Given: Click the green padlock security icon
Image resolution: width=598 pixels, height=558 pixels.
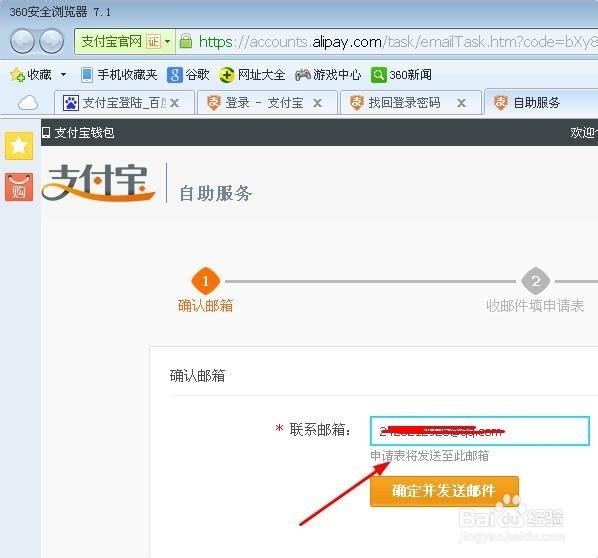Looking at the screenshot, I should (x=186, y=41).
